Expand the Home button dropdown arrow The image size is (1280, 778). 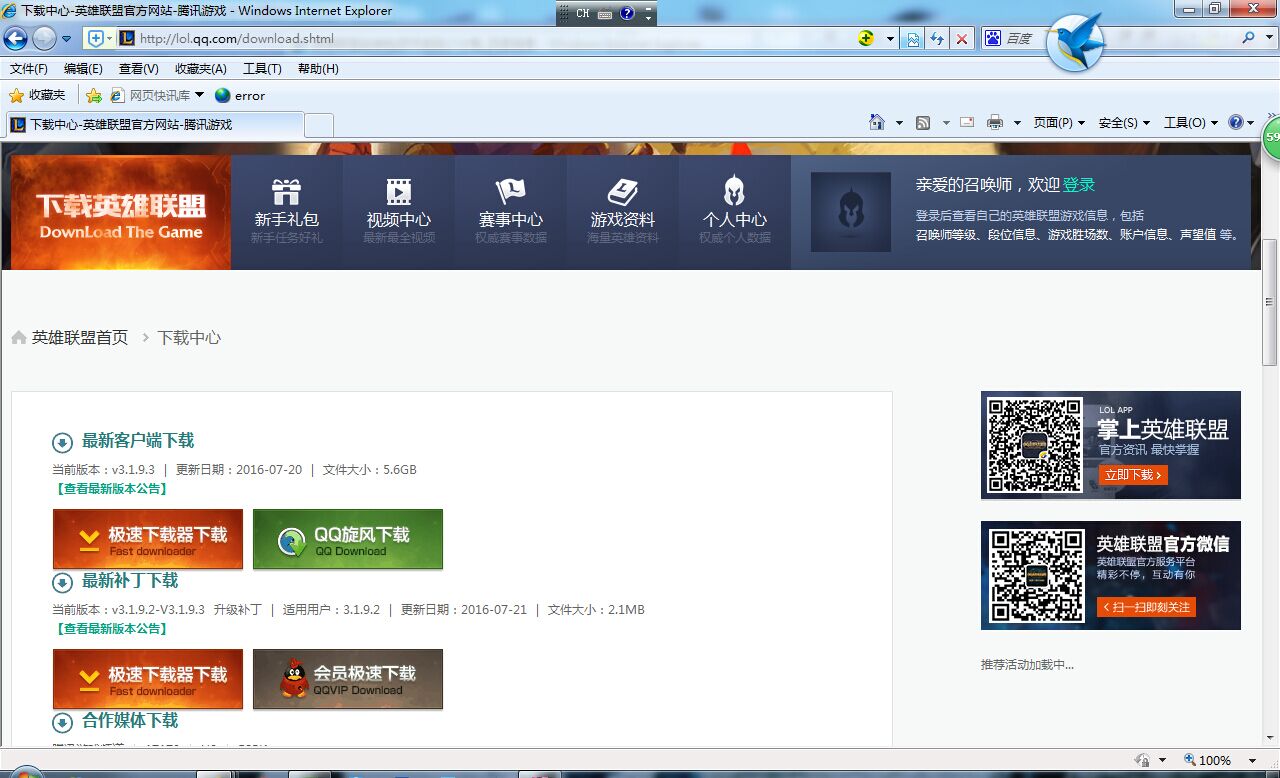point(899,123)
